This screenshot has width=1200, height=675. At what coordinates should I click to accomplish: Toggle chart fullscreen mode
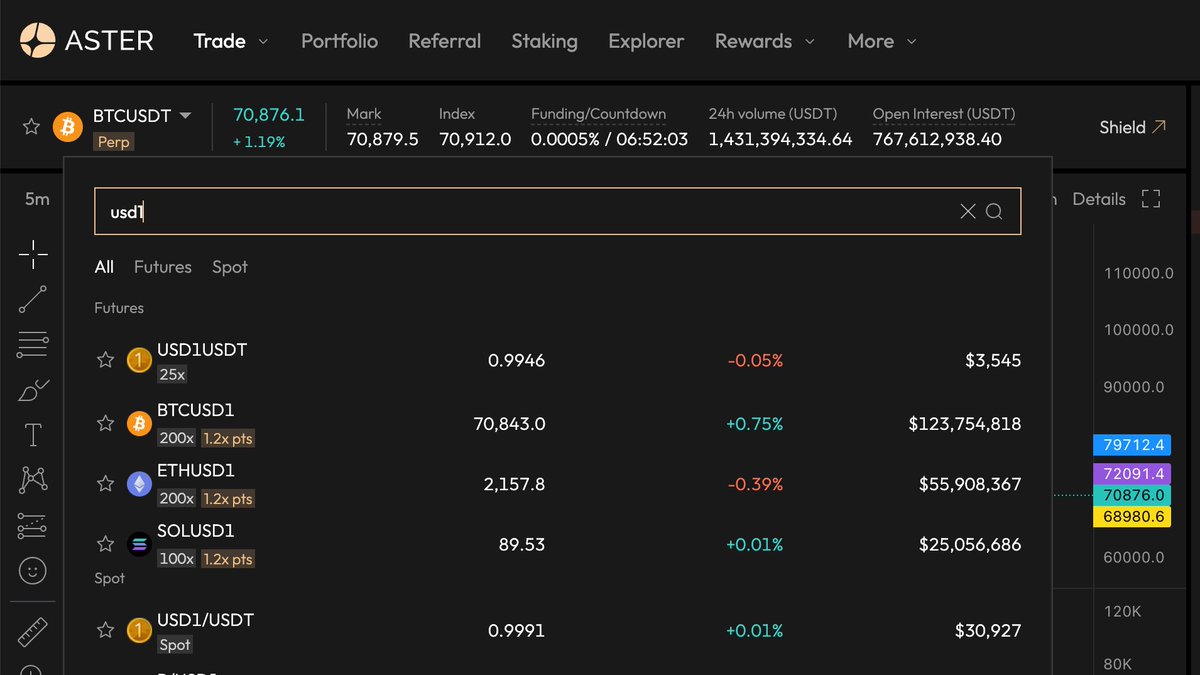click(1151, 199)
